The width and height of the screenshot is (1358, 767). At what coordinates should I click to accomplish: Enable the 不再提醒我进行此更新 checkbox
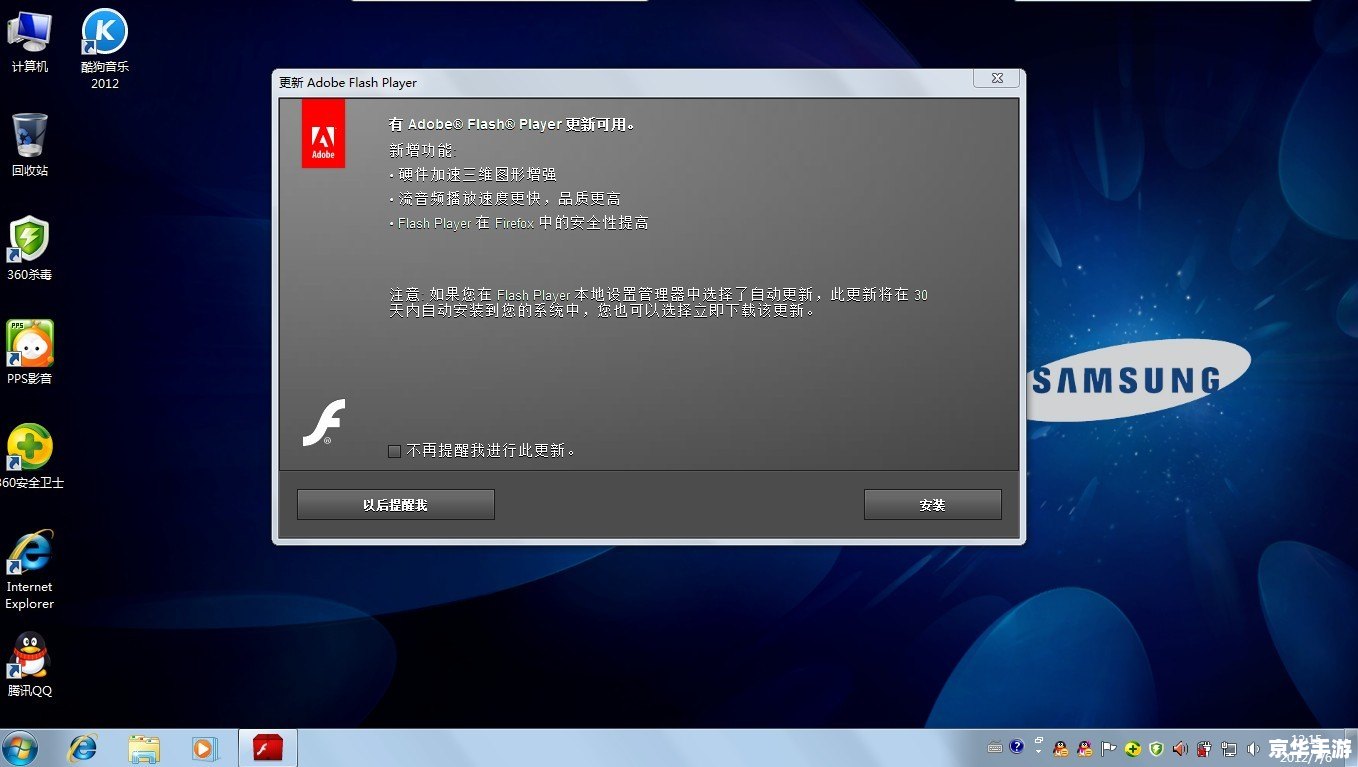coord(394,451)
